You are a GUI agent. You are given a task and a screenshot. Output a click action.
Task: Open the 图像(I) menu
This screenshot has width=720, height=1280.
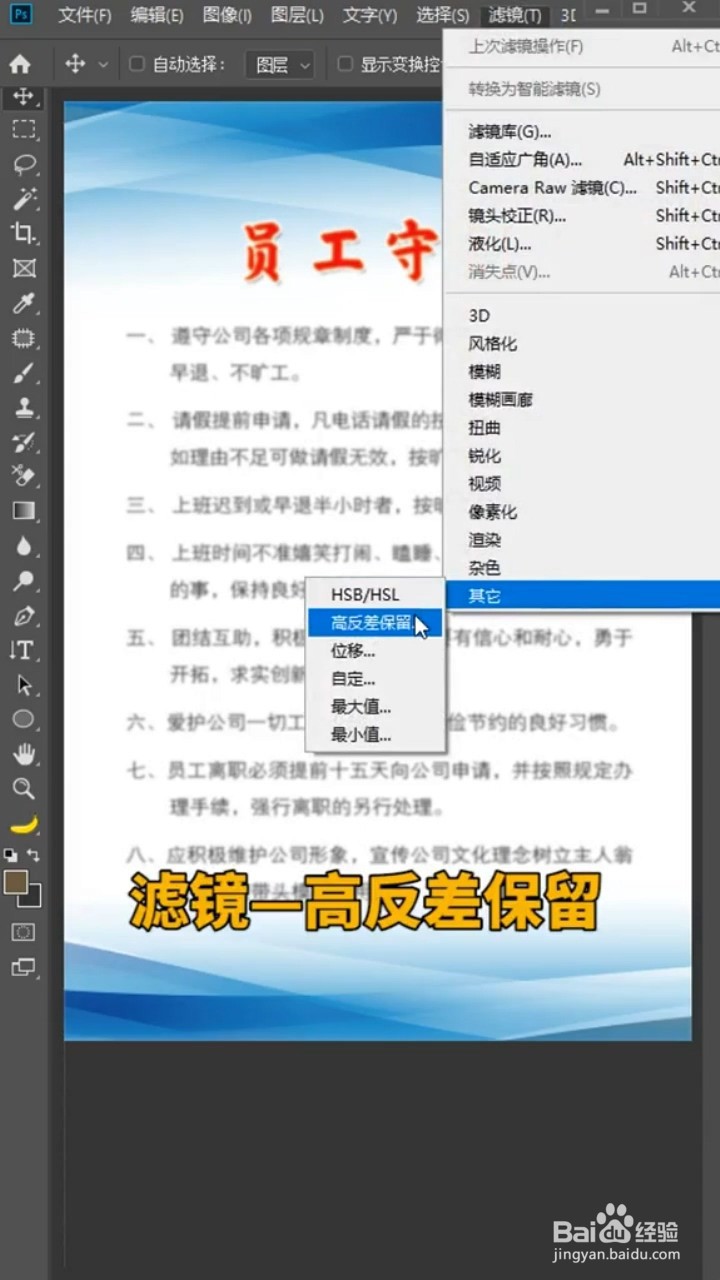coord(227,15)
